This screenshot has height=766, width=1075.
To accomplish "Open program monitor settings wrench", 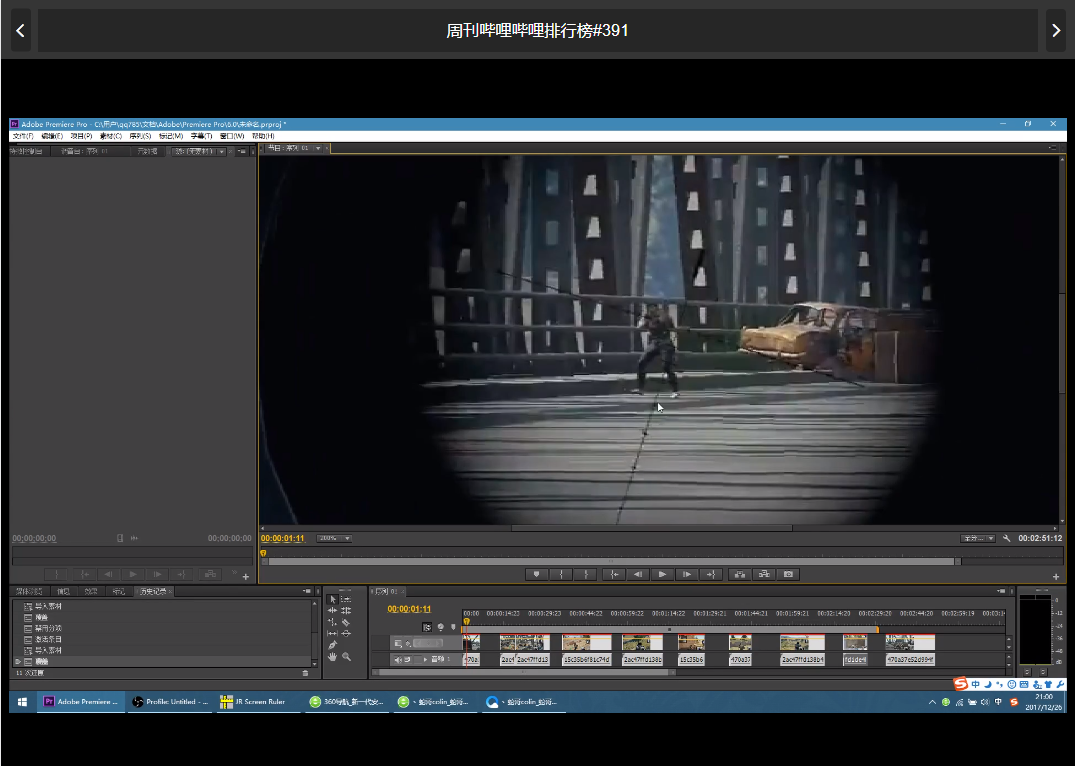I will [x=1006, y=538].
